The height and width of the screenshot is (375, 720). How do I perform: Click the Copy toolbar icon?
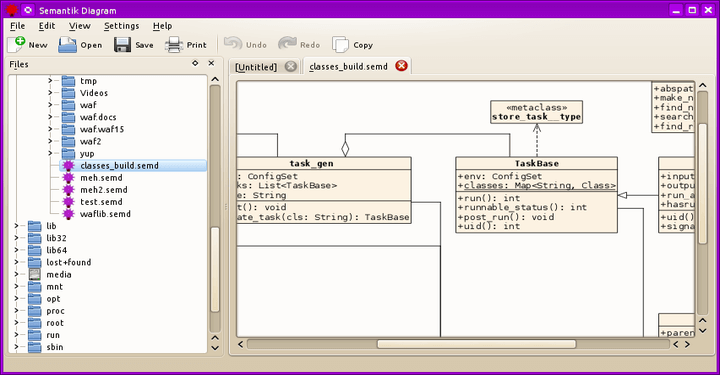(340, 45)
